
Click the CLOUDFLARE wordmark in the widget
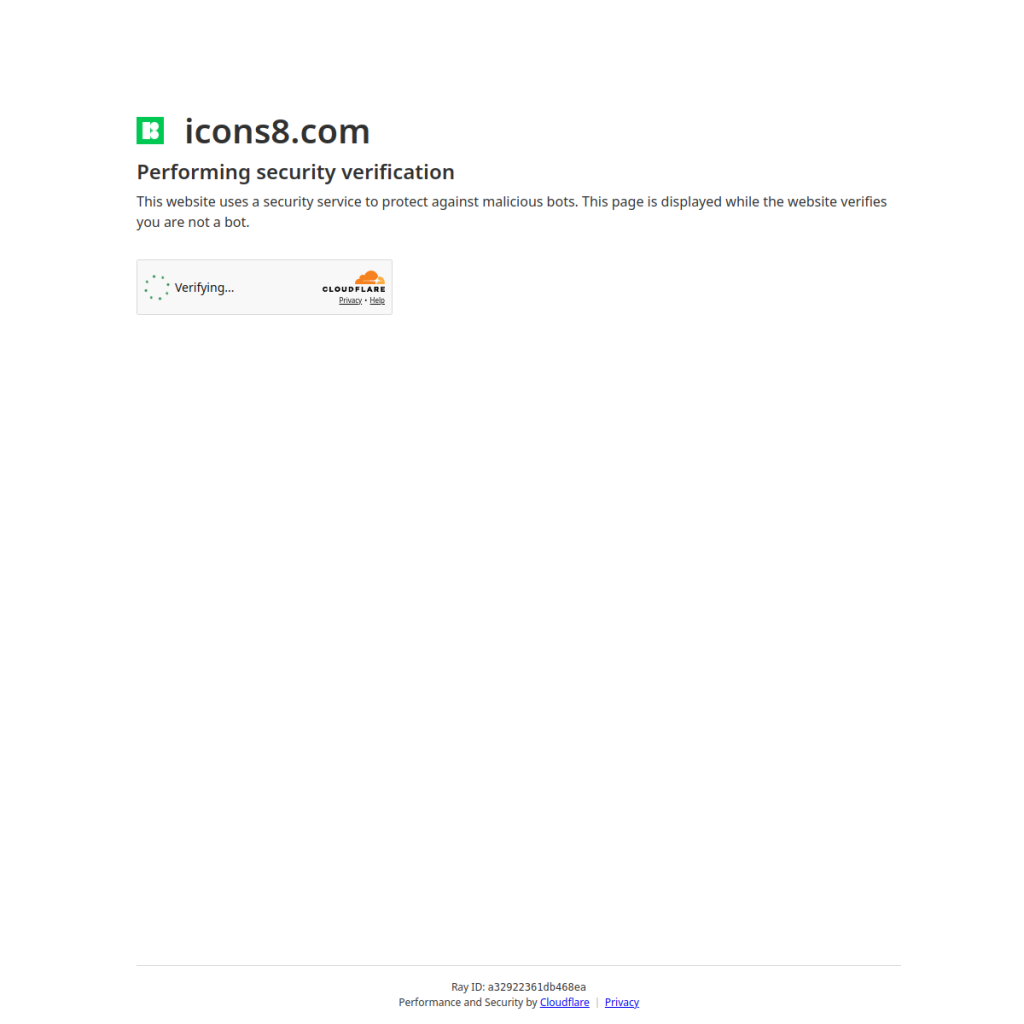pyautogui.click(x=353, y=289)
